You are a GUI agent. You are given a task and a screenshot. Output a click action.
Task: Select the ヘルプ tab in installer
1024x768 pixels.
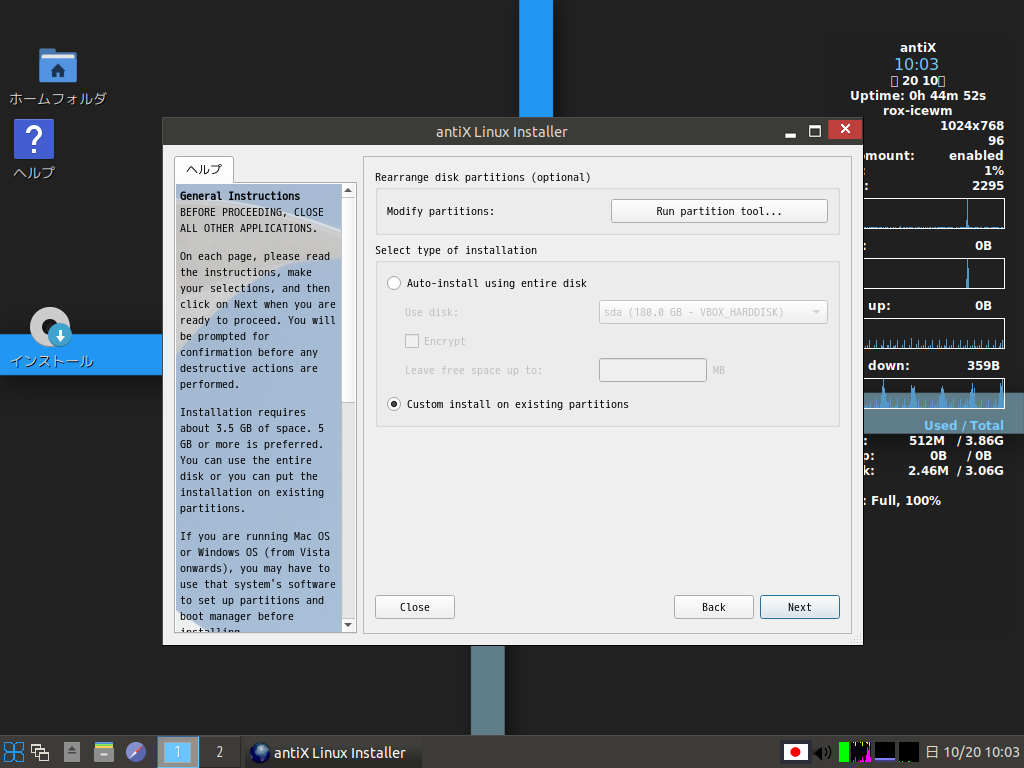coord(204,170)
